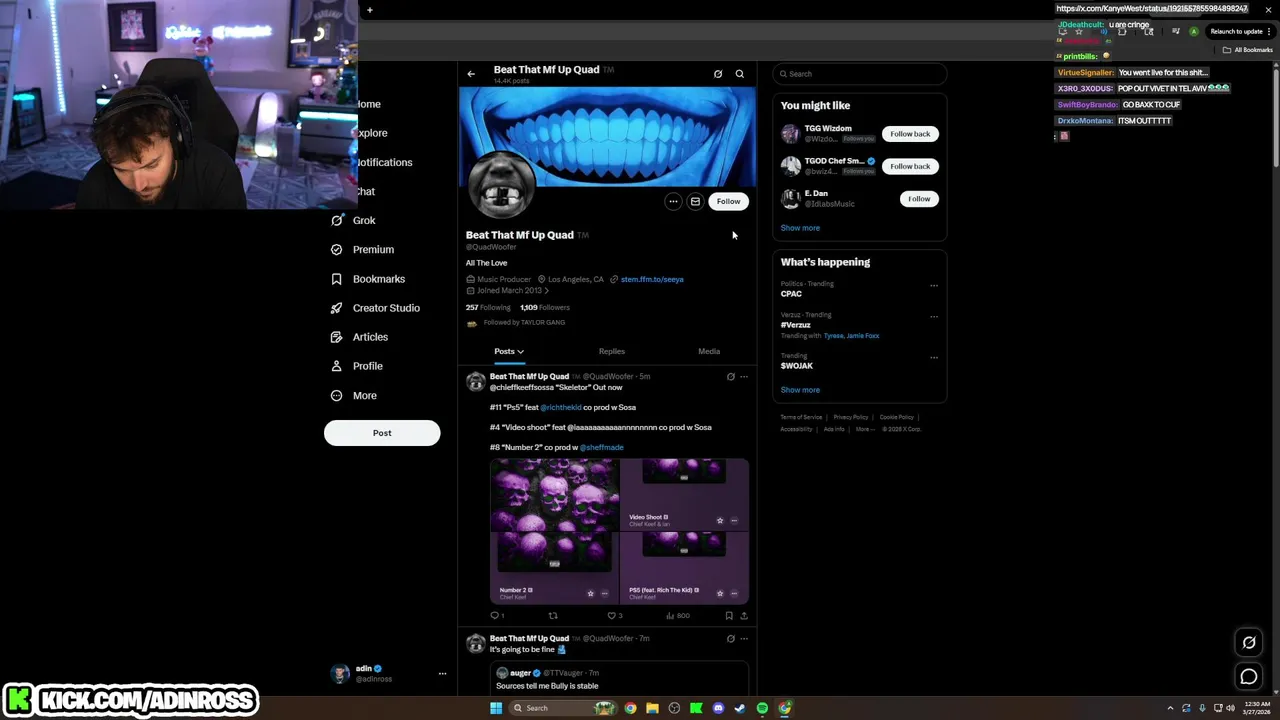Open Grok explain on the Skeletor post
Image resolution: width=1280 pixels, height=720 pixels.
tap(730, 377)
